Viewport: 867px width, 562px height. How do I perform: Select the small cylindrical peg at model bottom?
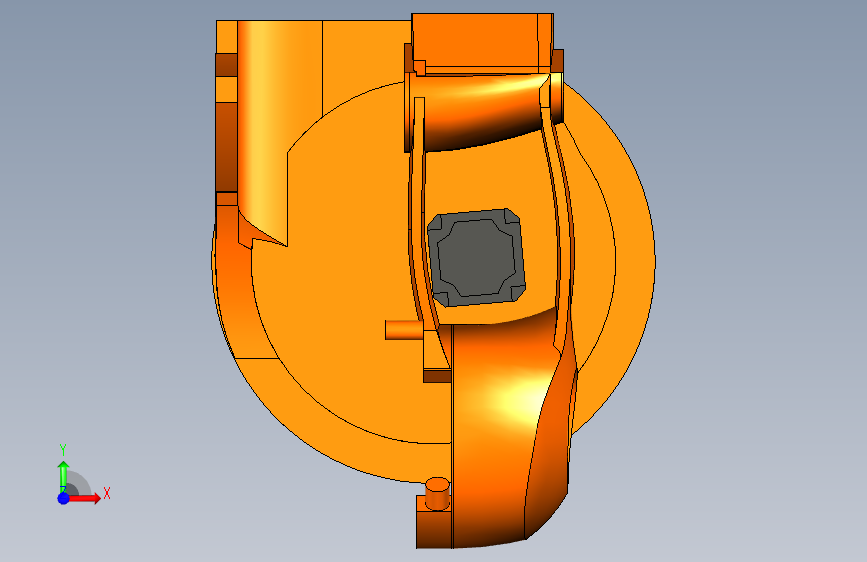click(x=438, y=494)
